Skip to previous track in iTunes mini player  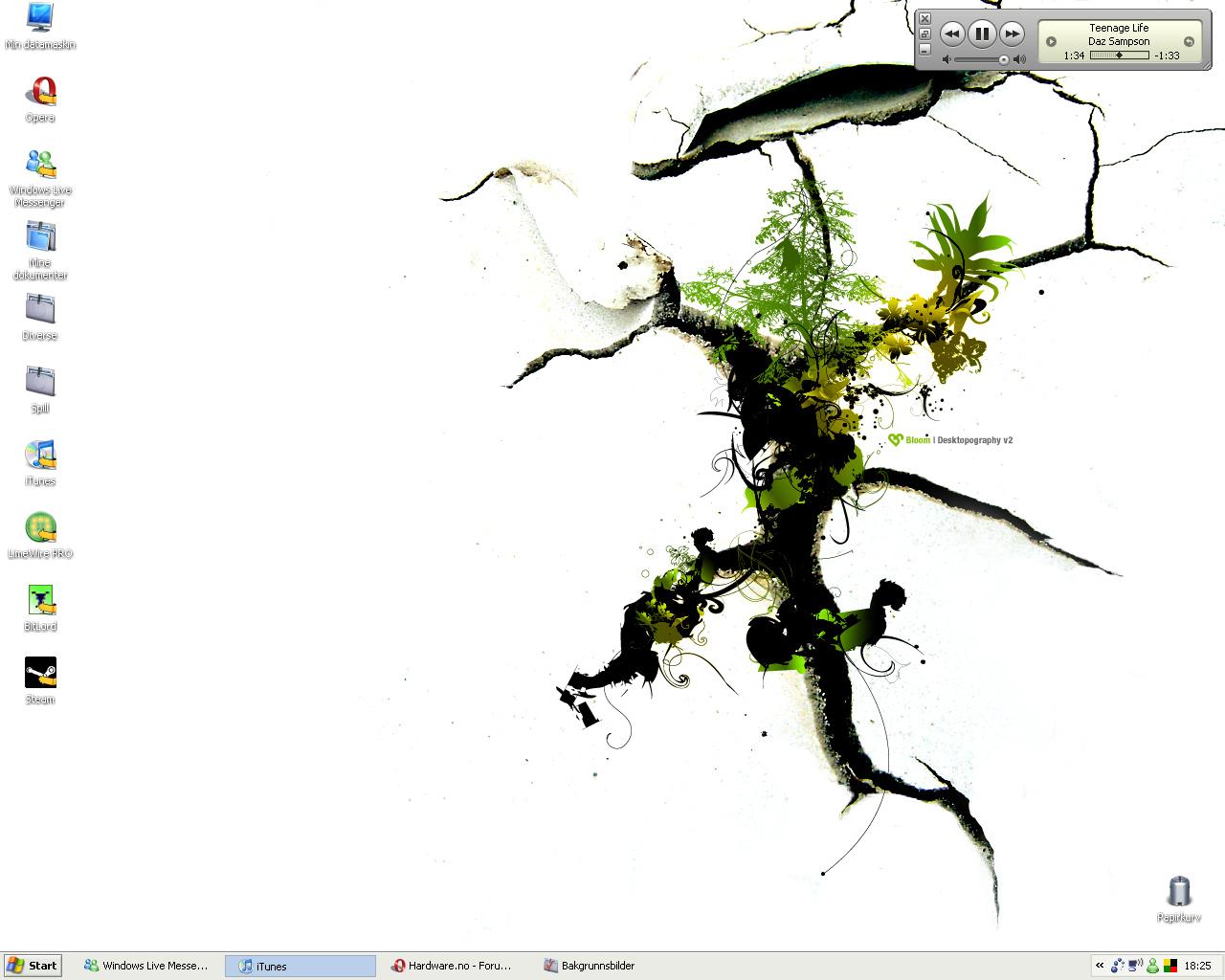951,33
